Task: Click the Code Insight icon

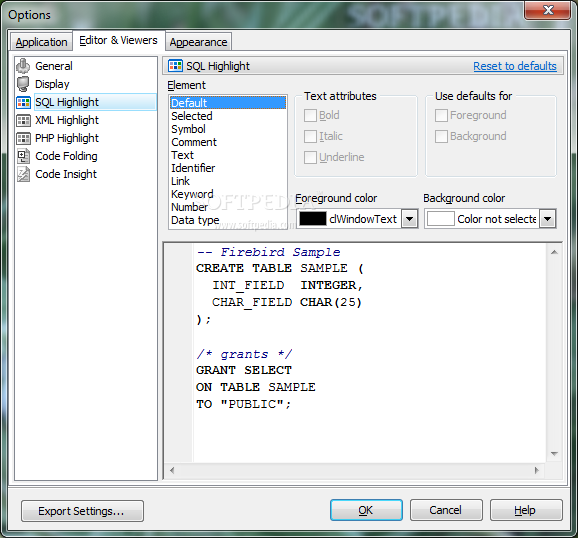Action: 23,174
